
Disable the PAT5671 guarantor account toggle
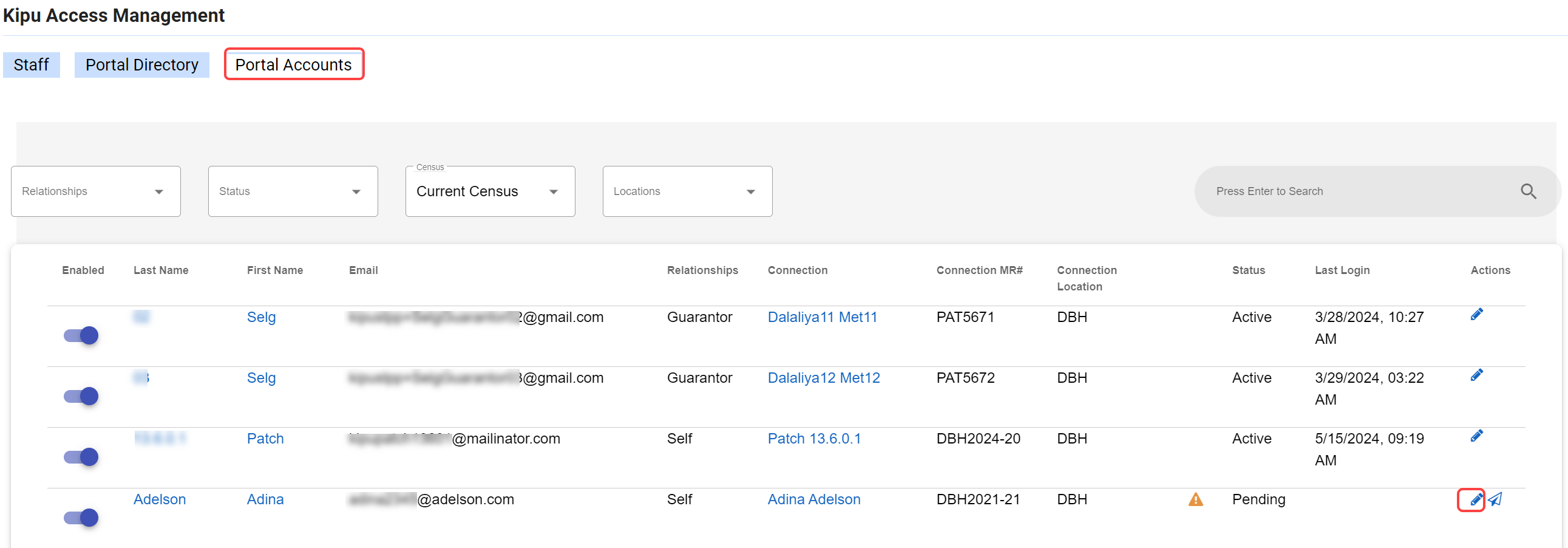(x=81, y=335)
